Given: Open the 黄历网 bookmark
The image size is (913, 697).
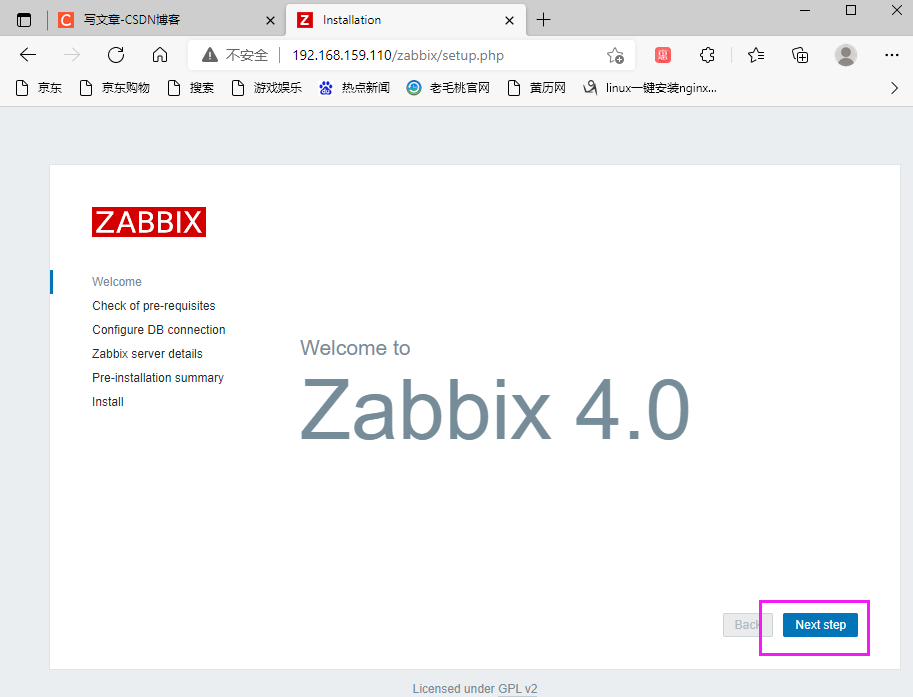Looking at the screenshot, I should [x=536, y=88].
